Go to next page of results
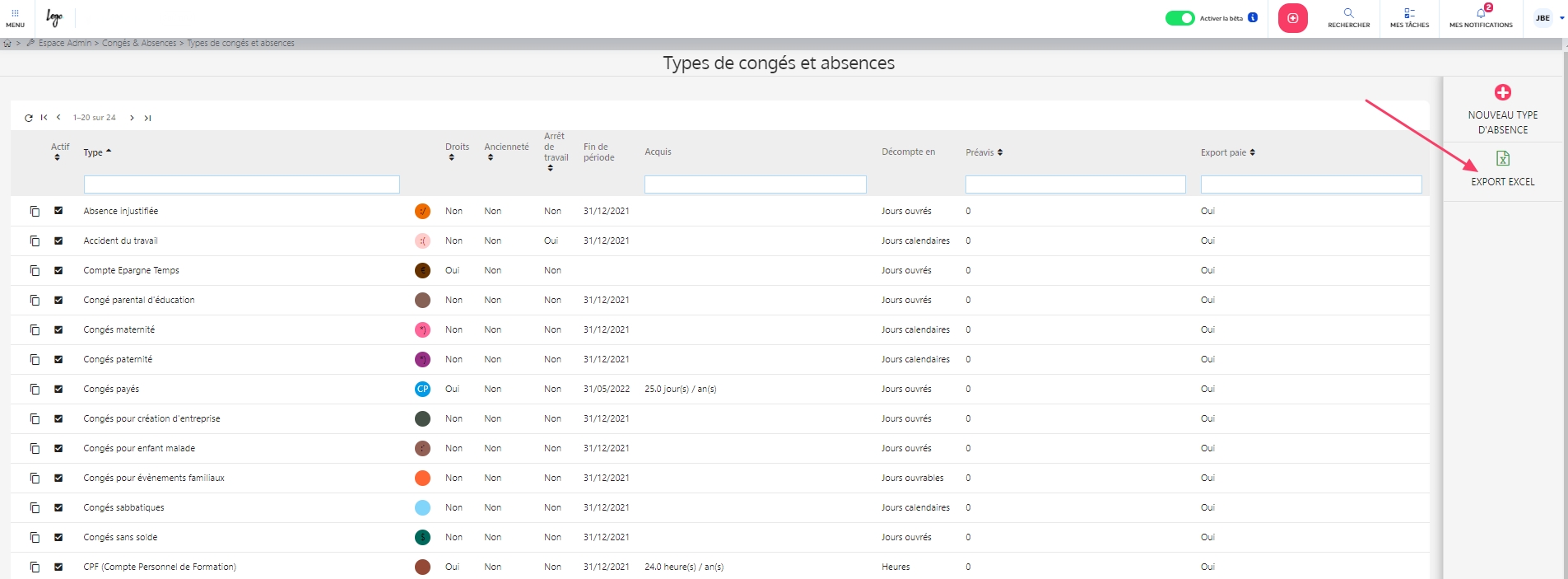This screenshot has height=579, width=1568. click(x=132, y=118)
